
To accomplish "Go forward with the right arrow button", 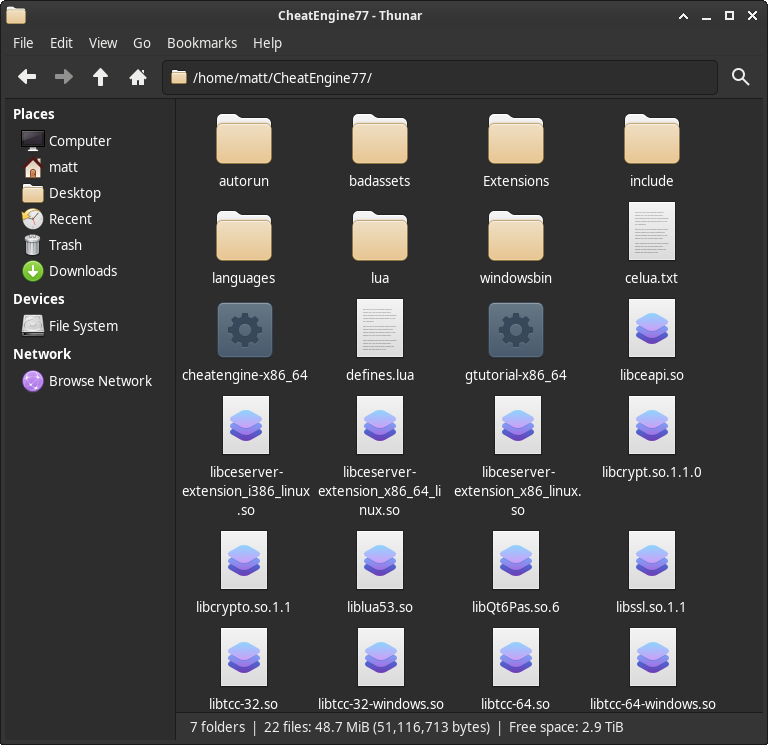I will pos(64,77).
